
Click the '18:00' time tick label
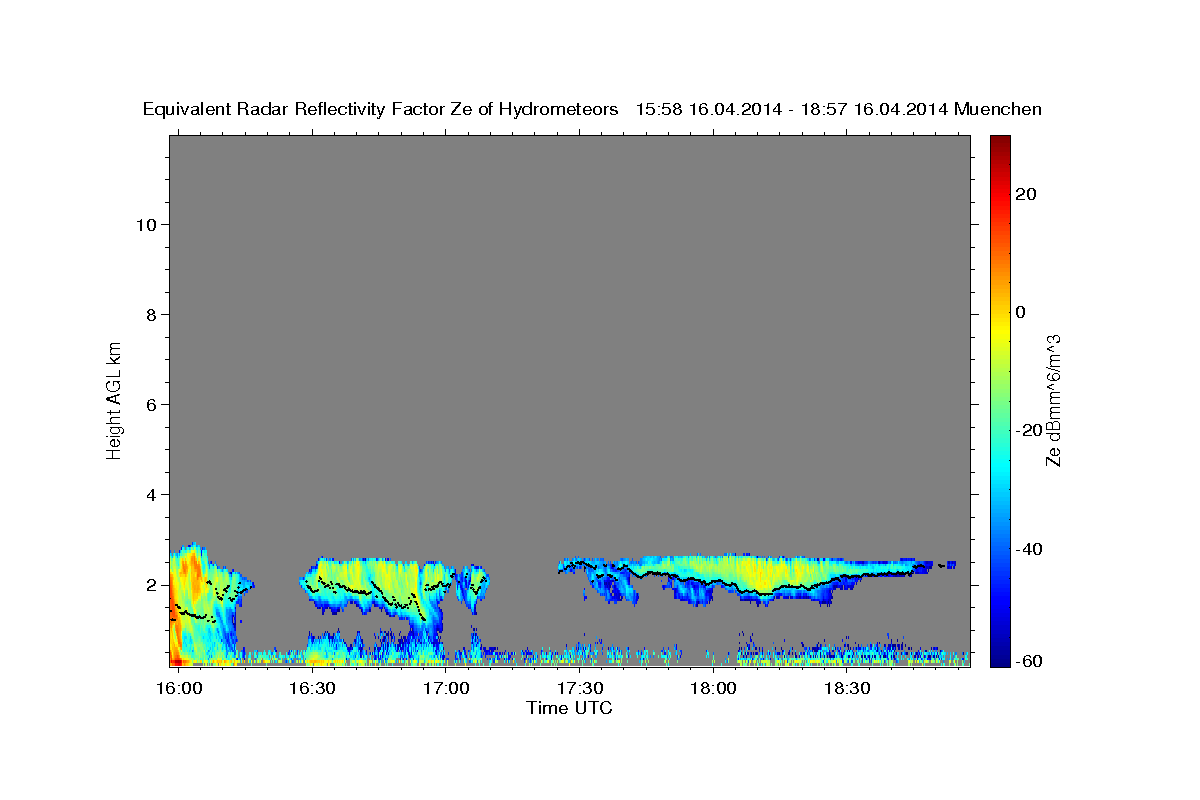pyautogui.click(x=714, y=689)
